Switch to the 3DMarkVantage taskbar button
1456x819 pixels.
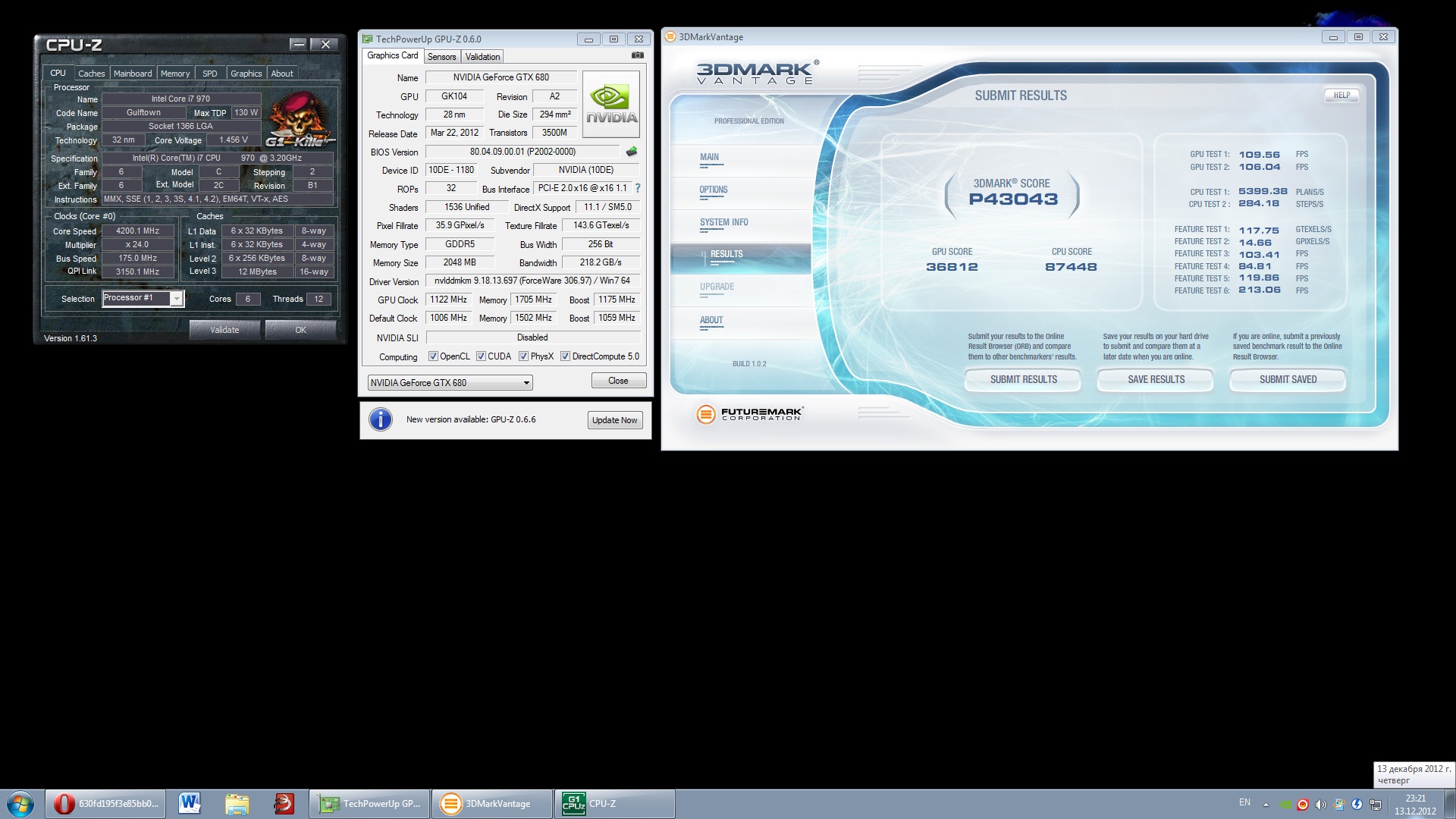coord(492,804)
